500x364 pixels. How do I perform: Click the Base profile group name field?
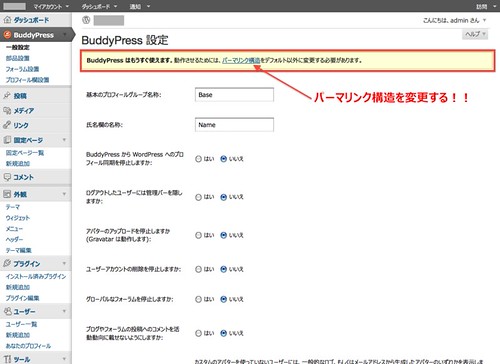point(234,95)
